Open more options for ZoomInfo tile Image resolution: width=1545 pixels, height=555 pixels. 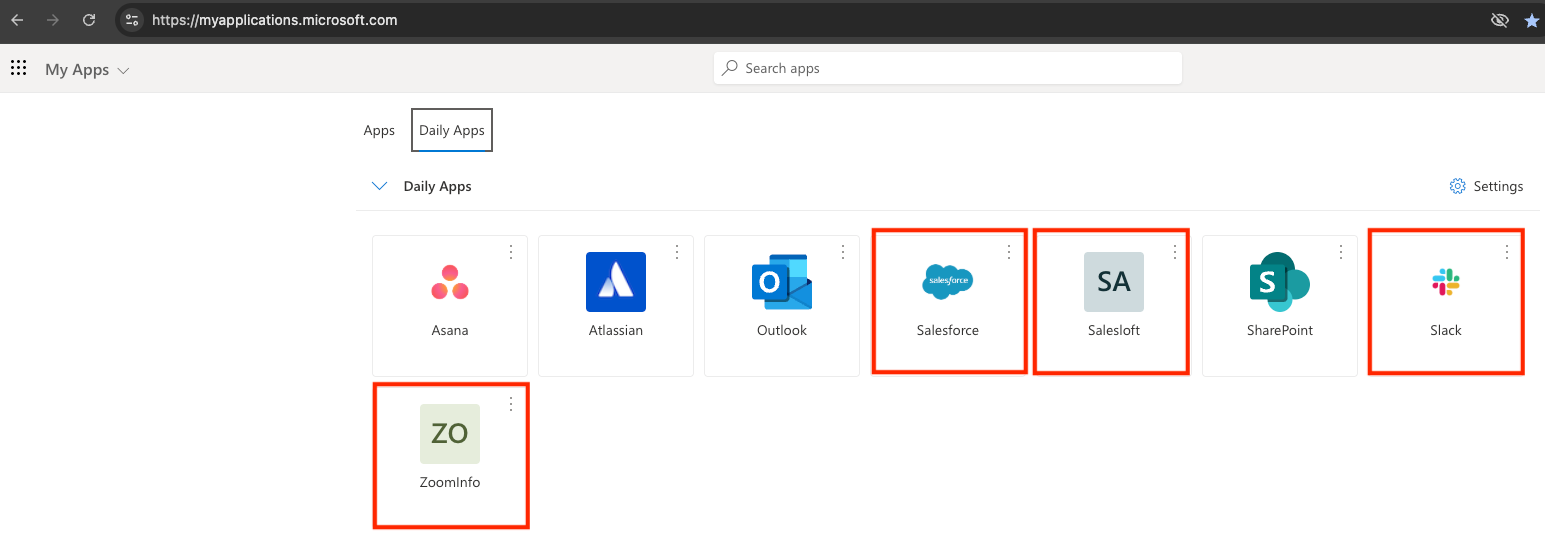pyautogui.click(x=511, y=404)
